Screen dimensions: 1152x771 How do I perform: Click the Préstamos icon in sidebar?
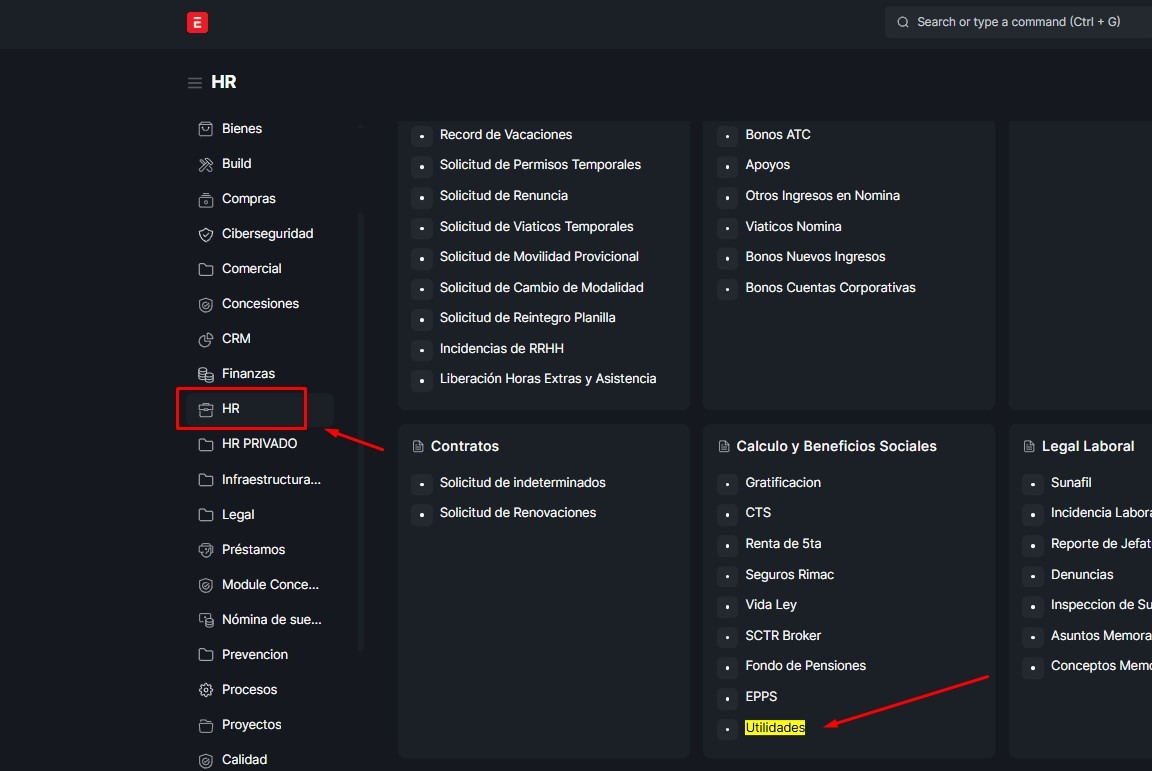206,550
